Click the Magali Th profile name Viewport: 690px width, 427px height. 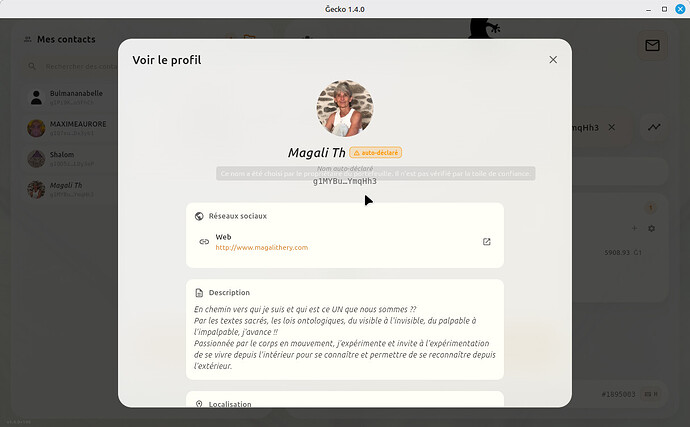pos(316,153)
